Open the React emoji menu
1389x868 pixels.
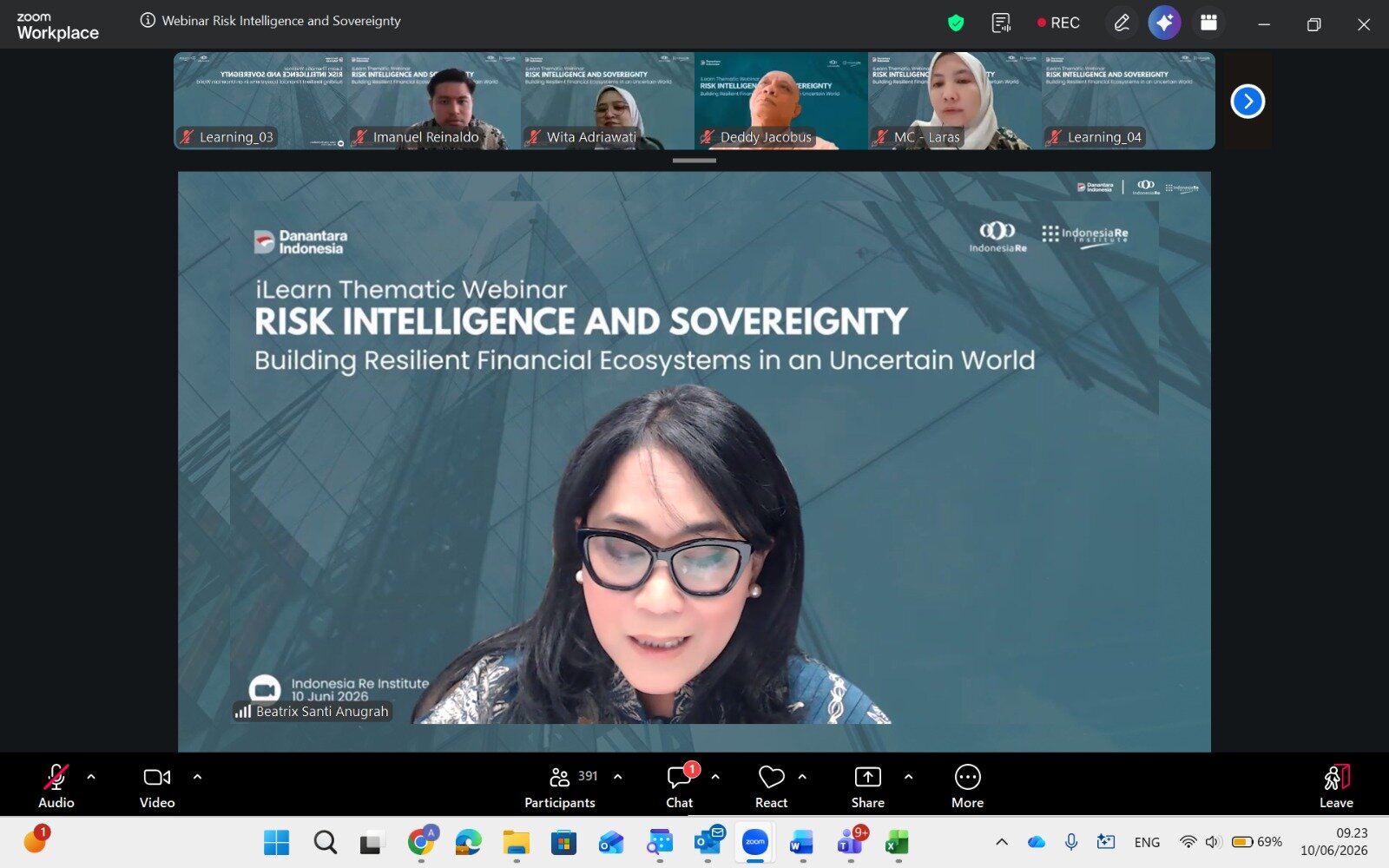(x=771, y=786)
